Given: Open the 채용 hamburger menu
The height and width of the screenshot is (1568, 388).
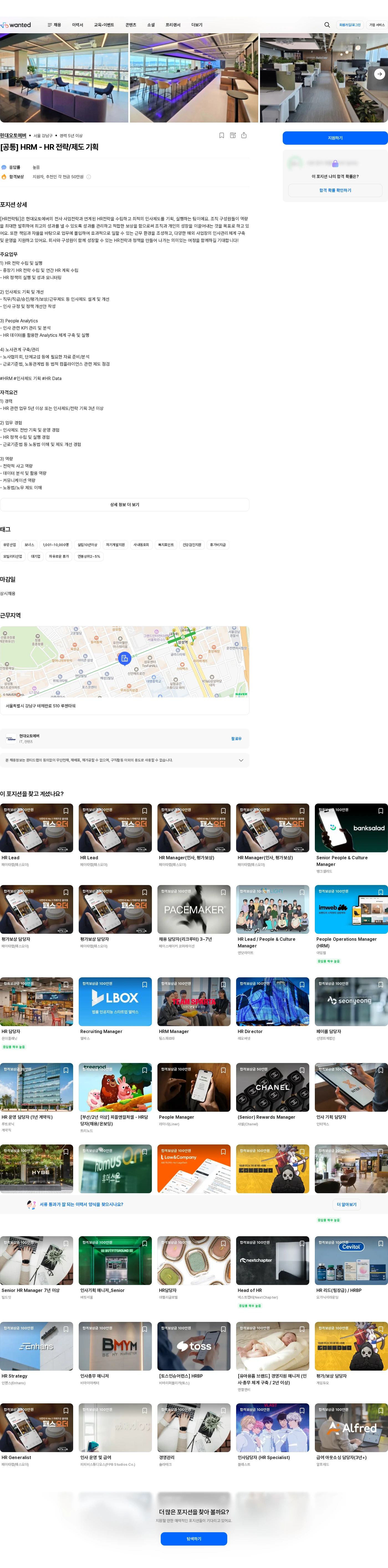Looking at the screenshot, I should pyautogui.click(x=54, y=25).
